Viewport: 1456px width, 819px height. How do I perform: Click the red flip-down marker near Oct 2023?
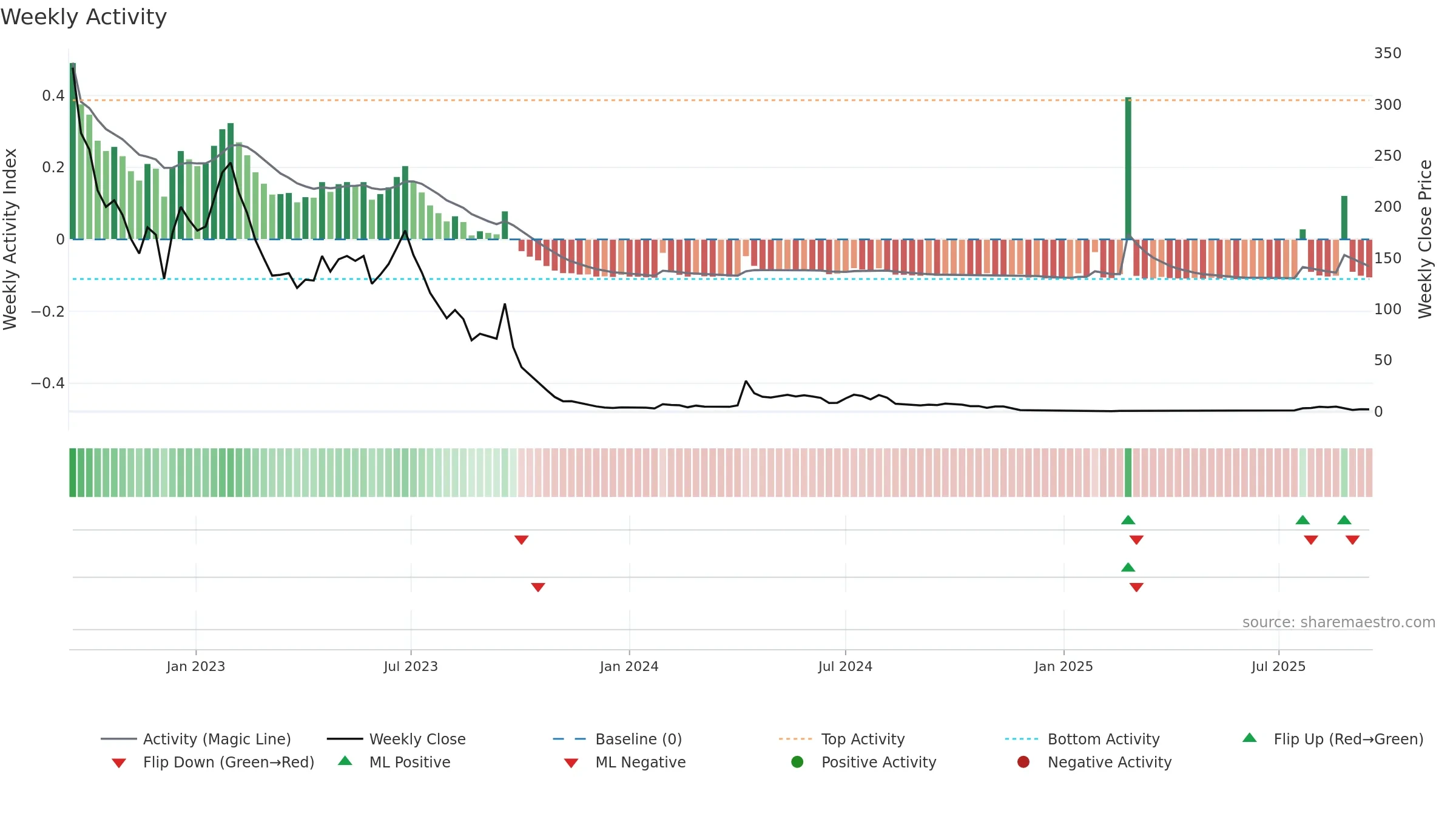click(x=521, y=540)
